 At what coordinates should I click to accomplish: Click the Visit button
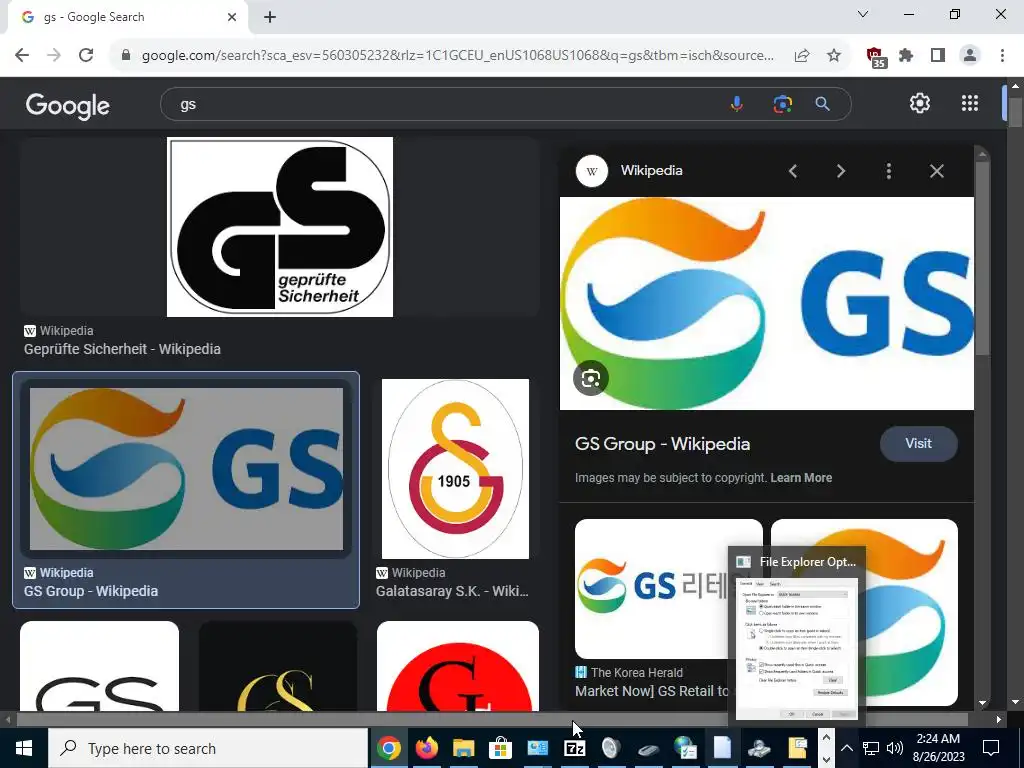click(918, 443)
